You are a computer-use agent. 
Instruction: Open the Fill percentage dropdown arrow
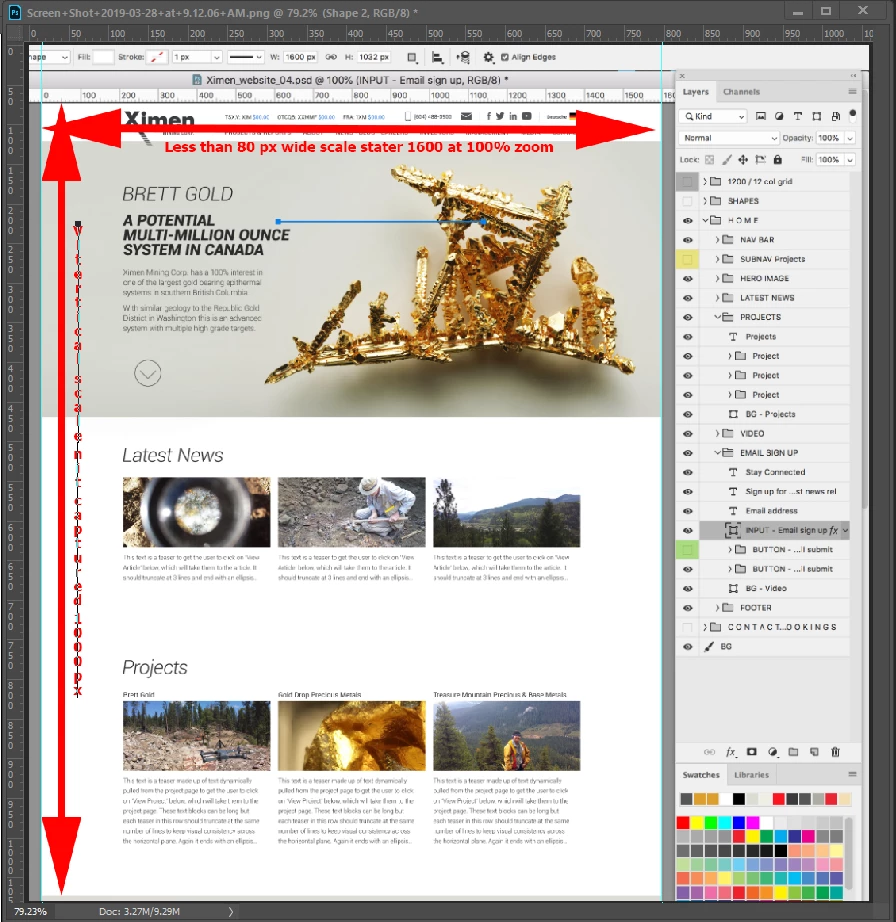coord(850,159)
